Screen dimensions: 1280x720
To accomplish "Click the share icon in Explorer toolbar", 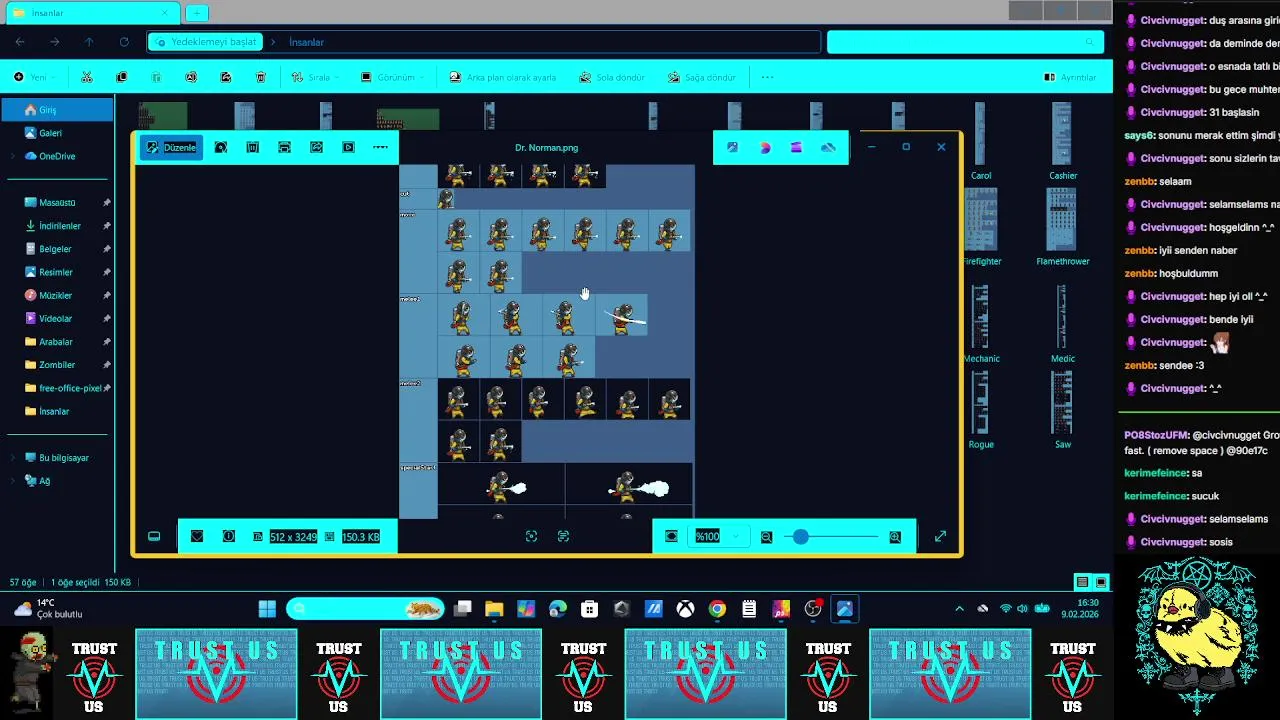I will 226,77.
